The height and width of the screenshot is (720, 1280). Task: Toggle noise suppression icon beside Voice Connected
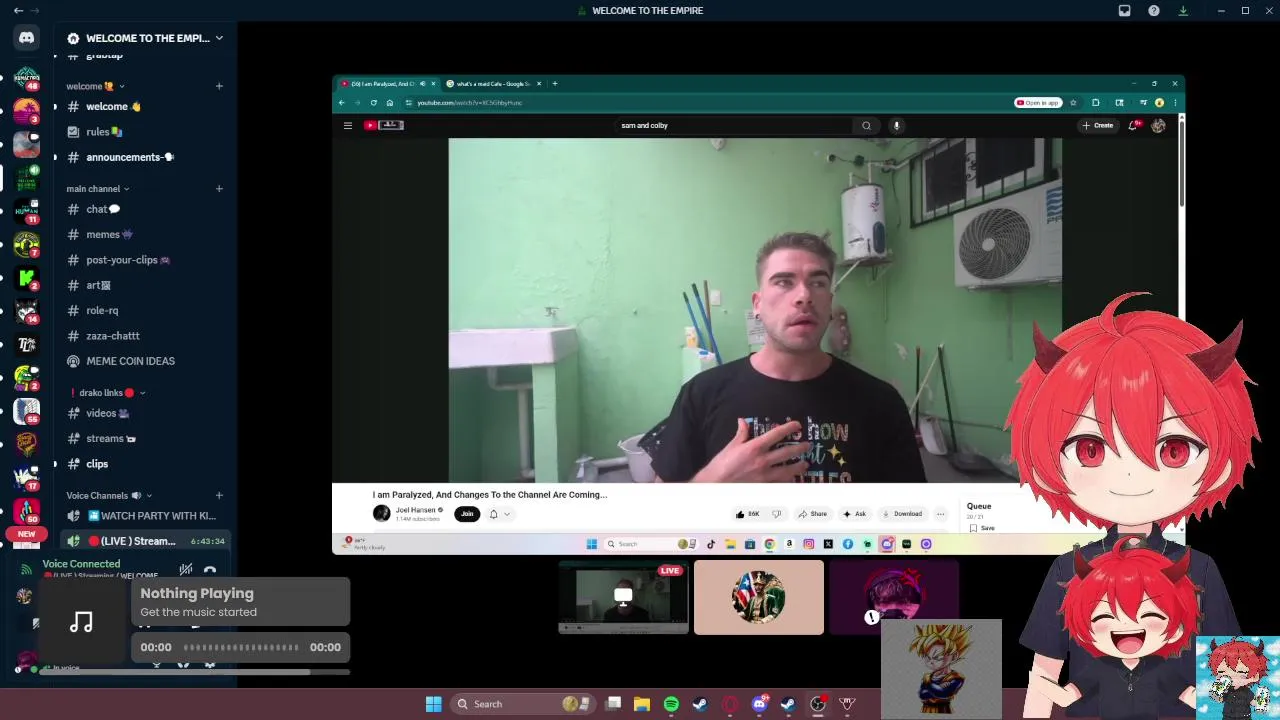186,570
